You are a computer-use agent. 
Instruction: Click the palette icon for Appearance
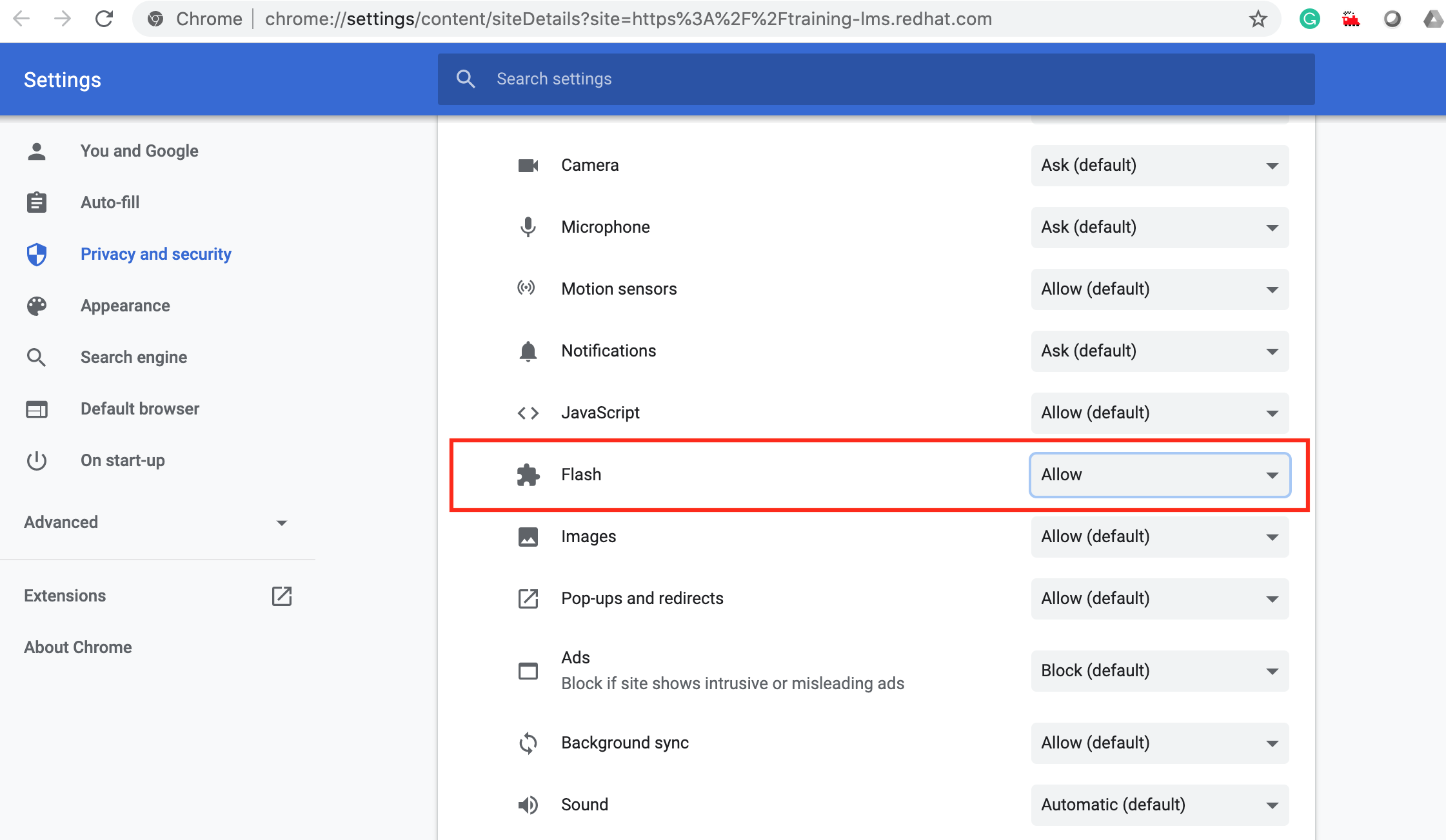click(x=37, y=306)
